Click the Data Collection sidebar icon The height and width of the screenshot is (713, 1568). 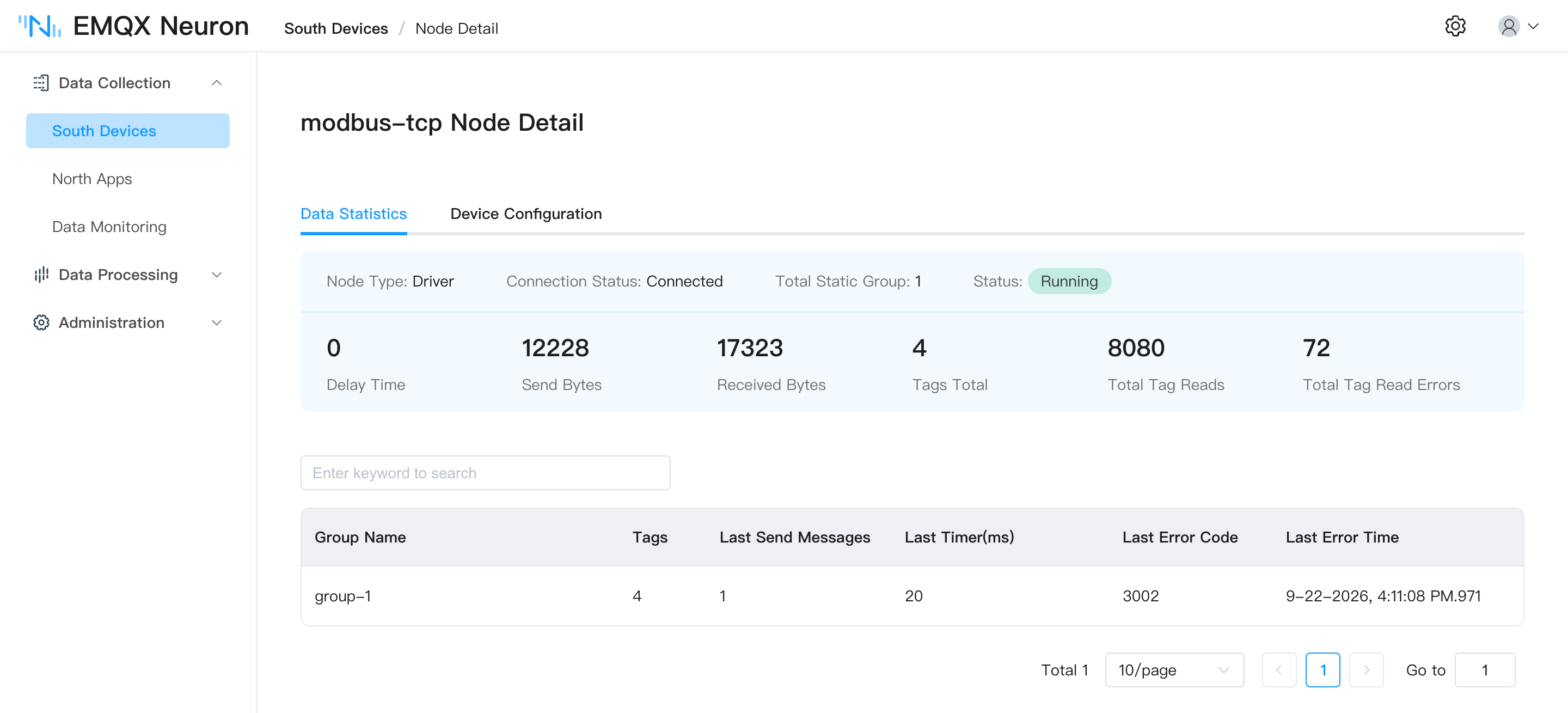tap(41, 83)
